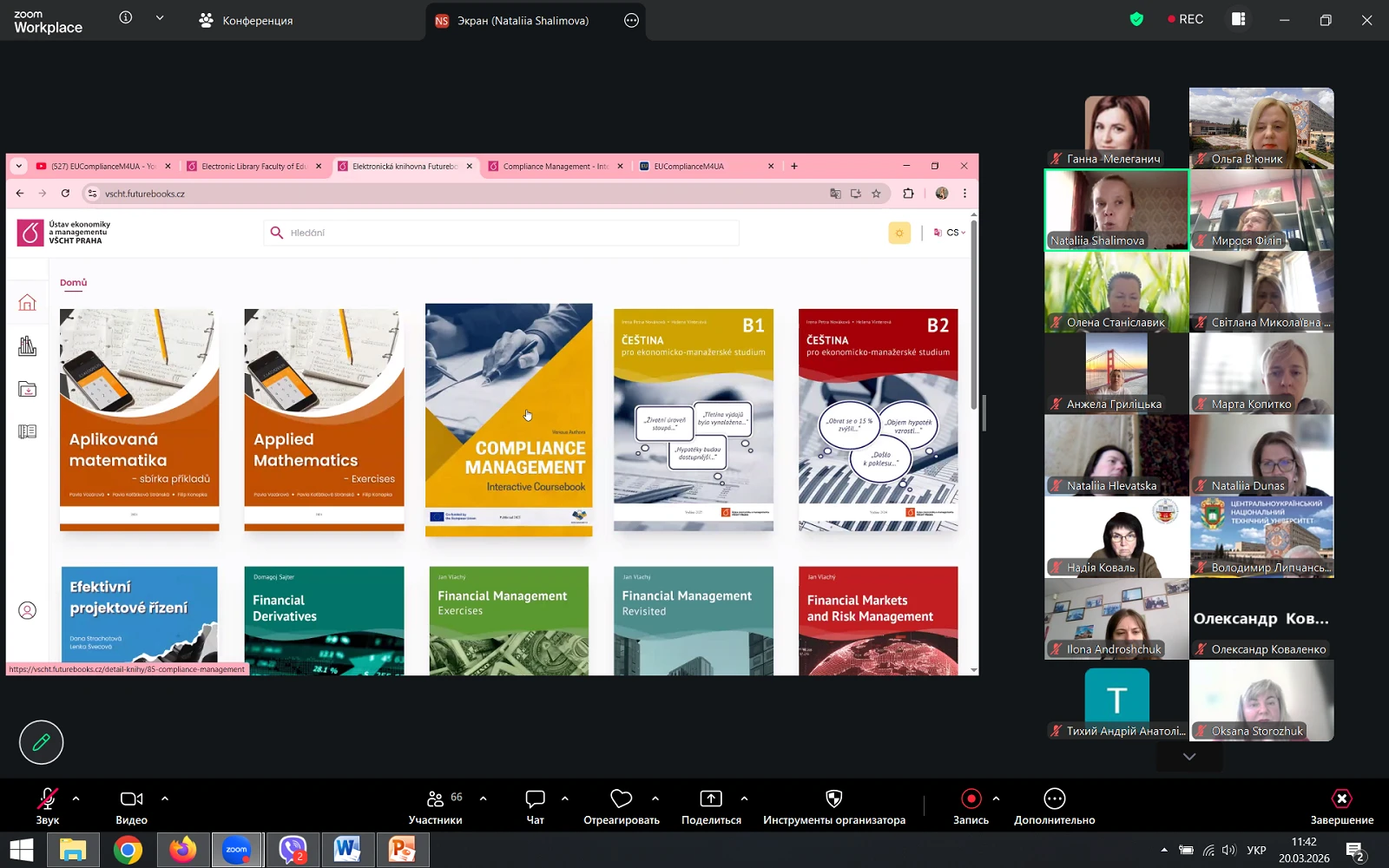Click the Domů breadcrumb link
The image size is (1389, 868).
click(x=73, y=283)
